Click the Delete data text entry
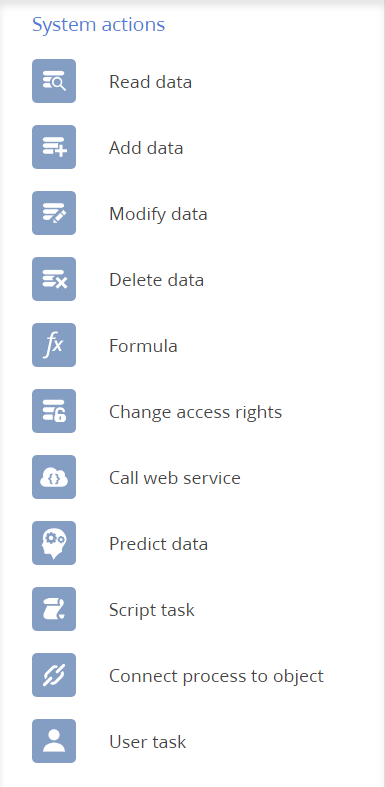Screen dimensions: 385x787 tap(157, 280)
